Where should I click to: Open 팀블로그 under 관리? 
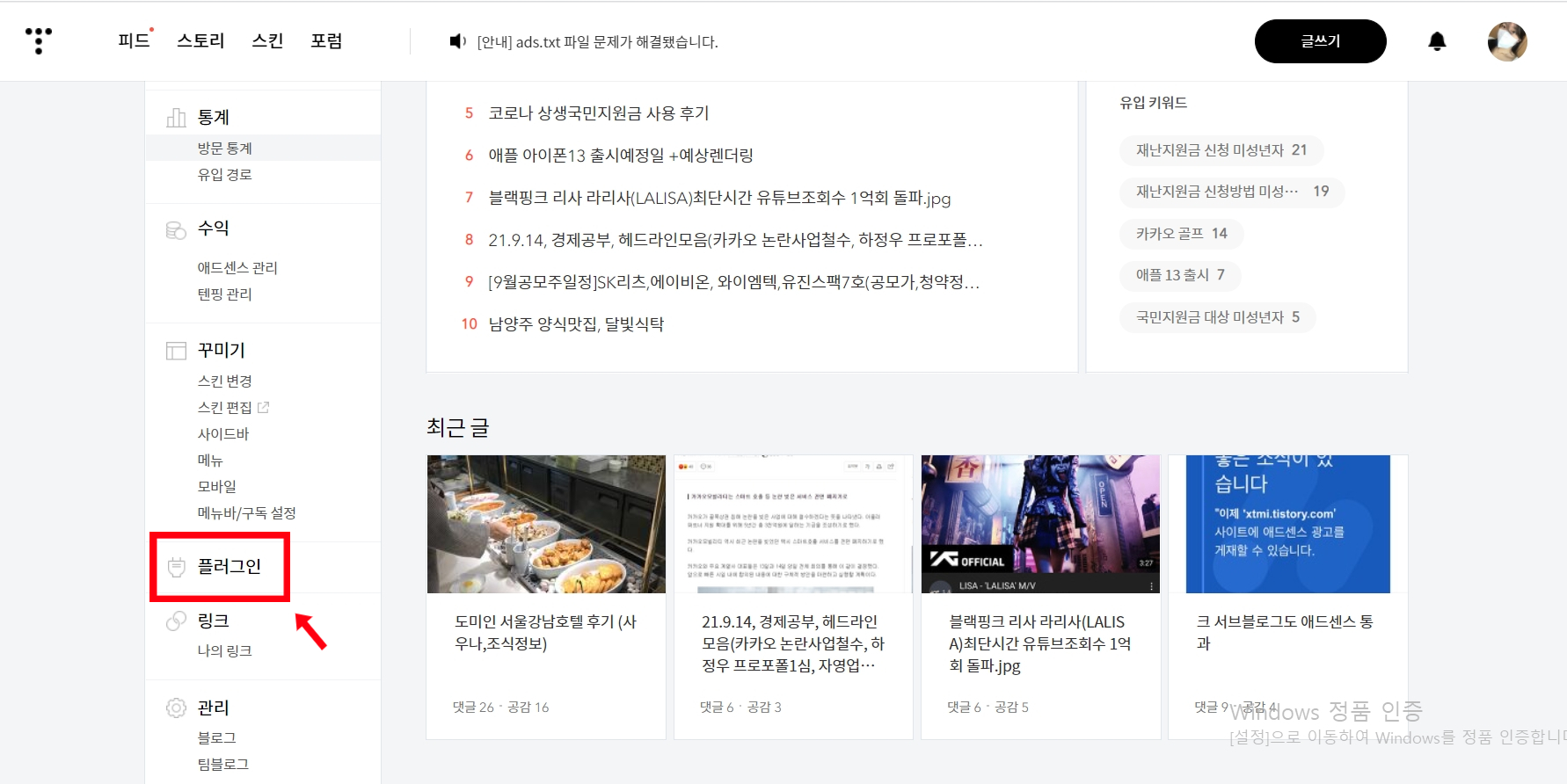pyautogui.click(x=223, y=764)
